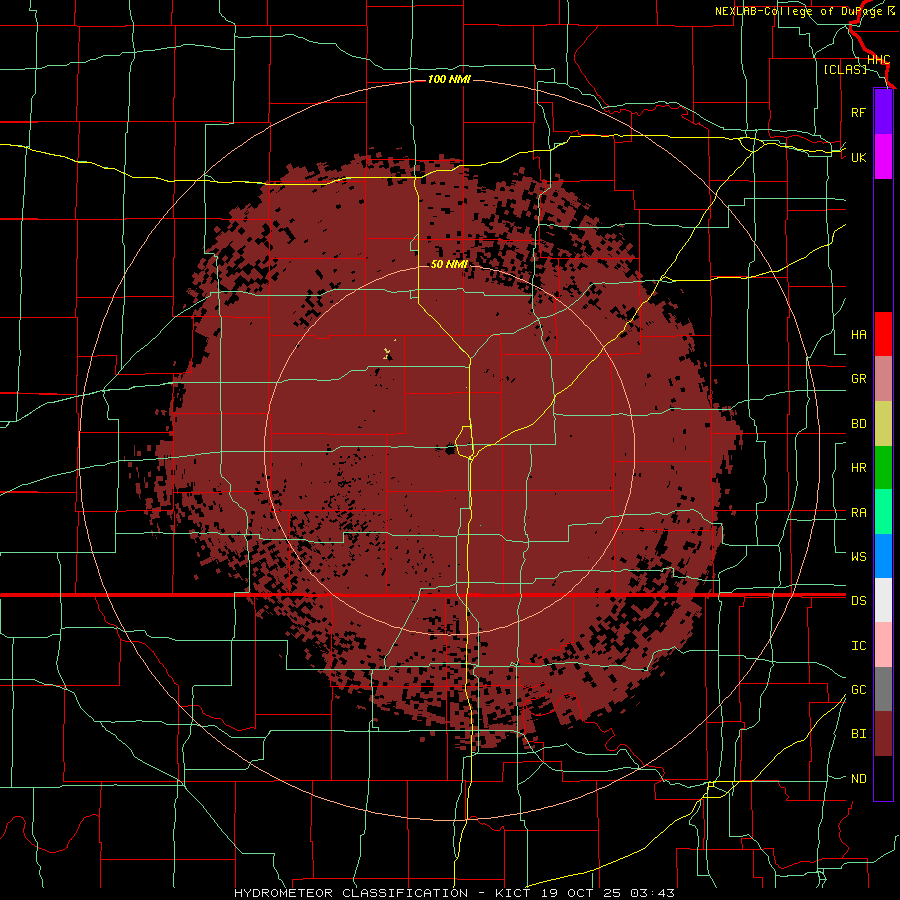This screenshot has width=900, height=900.
Task: Click the GR legend label
Action: click(x=858, y=379)
